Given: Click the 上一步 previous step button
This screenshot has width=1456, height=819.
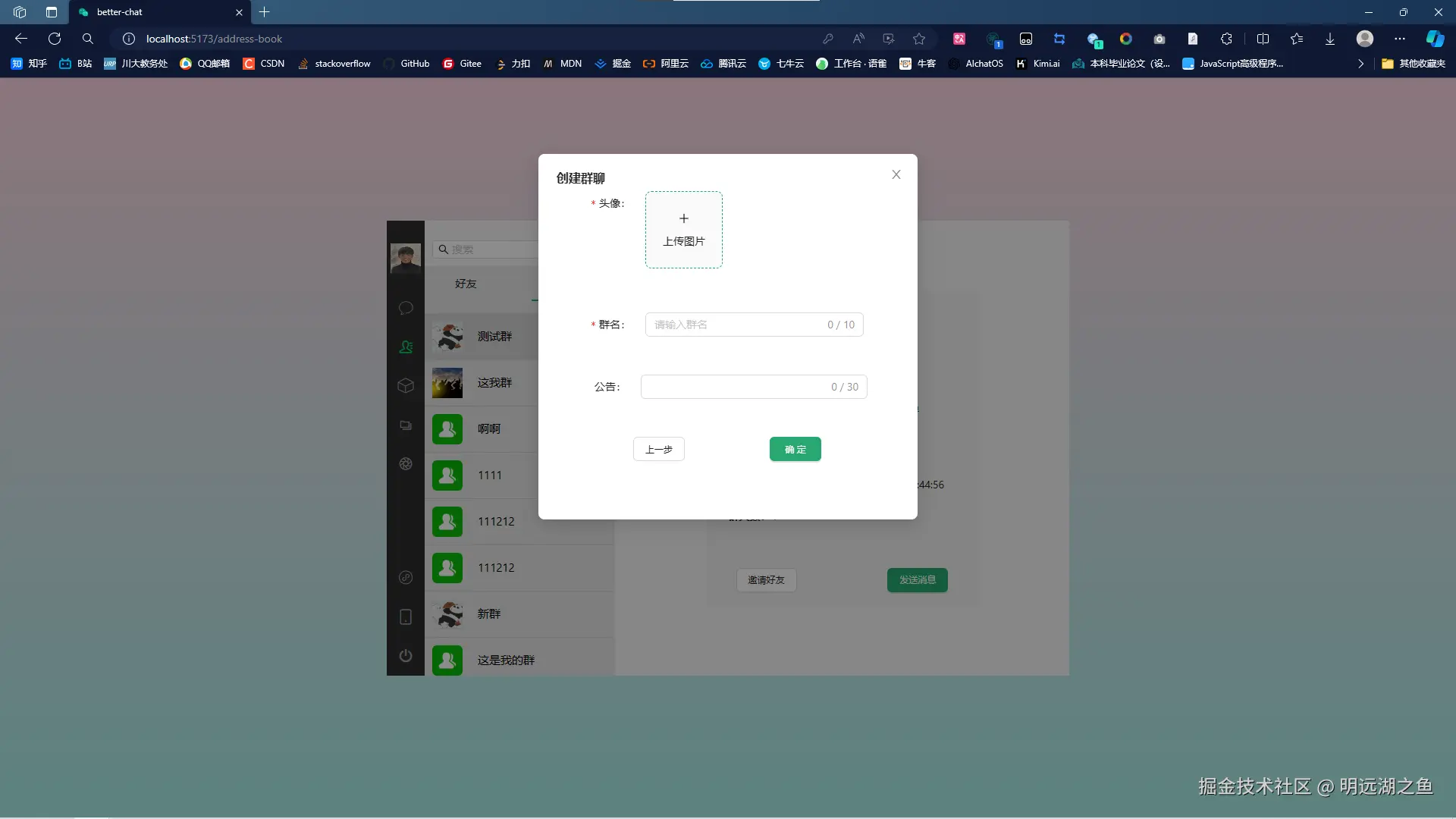Looking at the screenshot, I should (658, 449).
